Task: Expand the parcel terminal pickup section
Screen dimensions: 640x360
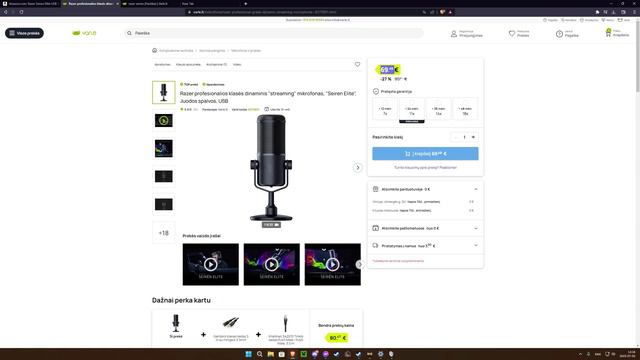Action: click(x=425, y=228)
